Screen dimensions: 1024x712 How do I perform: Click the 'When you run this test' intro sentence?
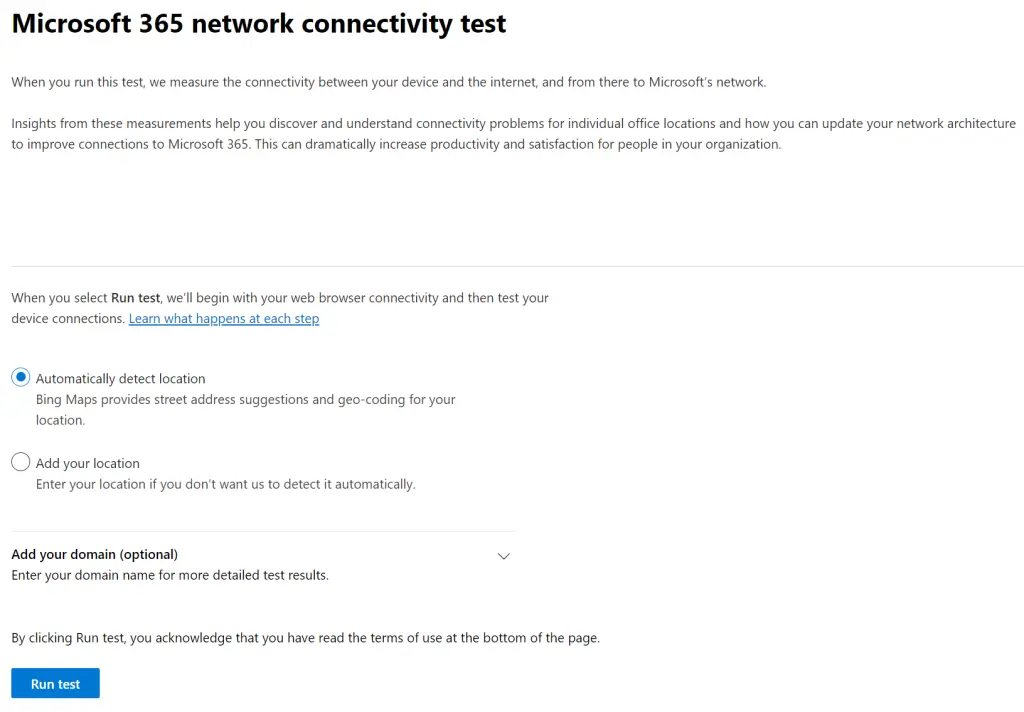pyautogui.click(x=389, y=82)
